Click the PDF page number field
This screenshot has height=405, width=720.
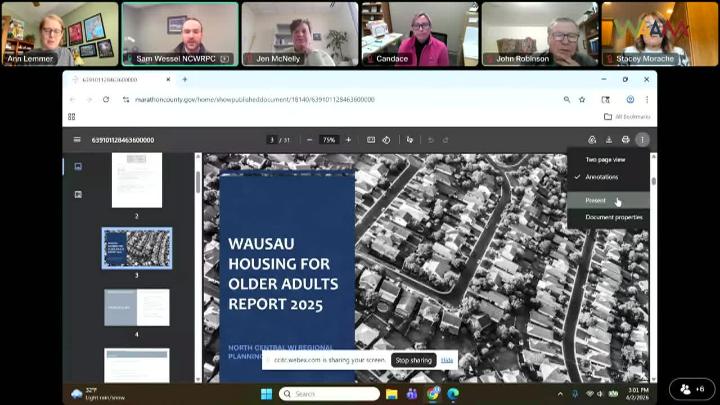[272, 140]
